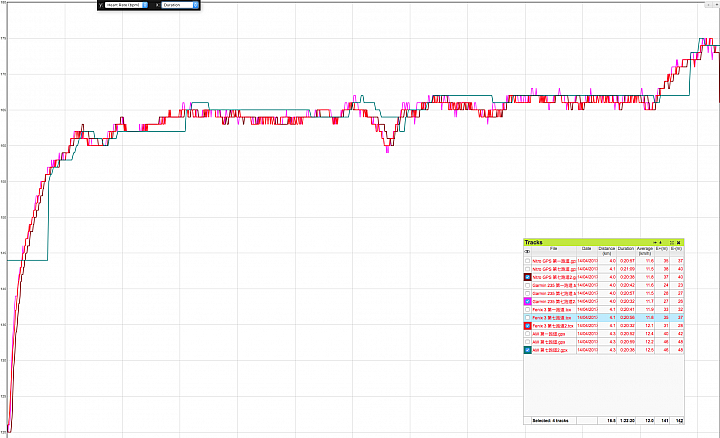The width and height of the screenshot is (720, 438).
Task: Click the arrow icon in Tracks title bar
Action: point(655,242)
